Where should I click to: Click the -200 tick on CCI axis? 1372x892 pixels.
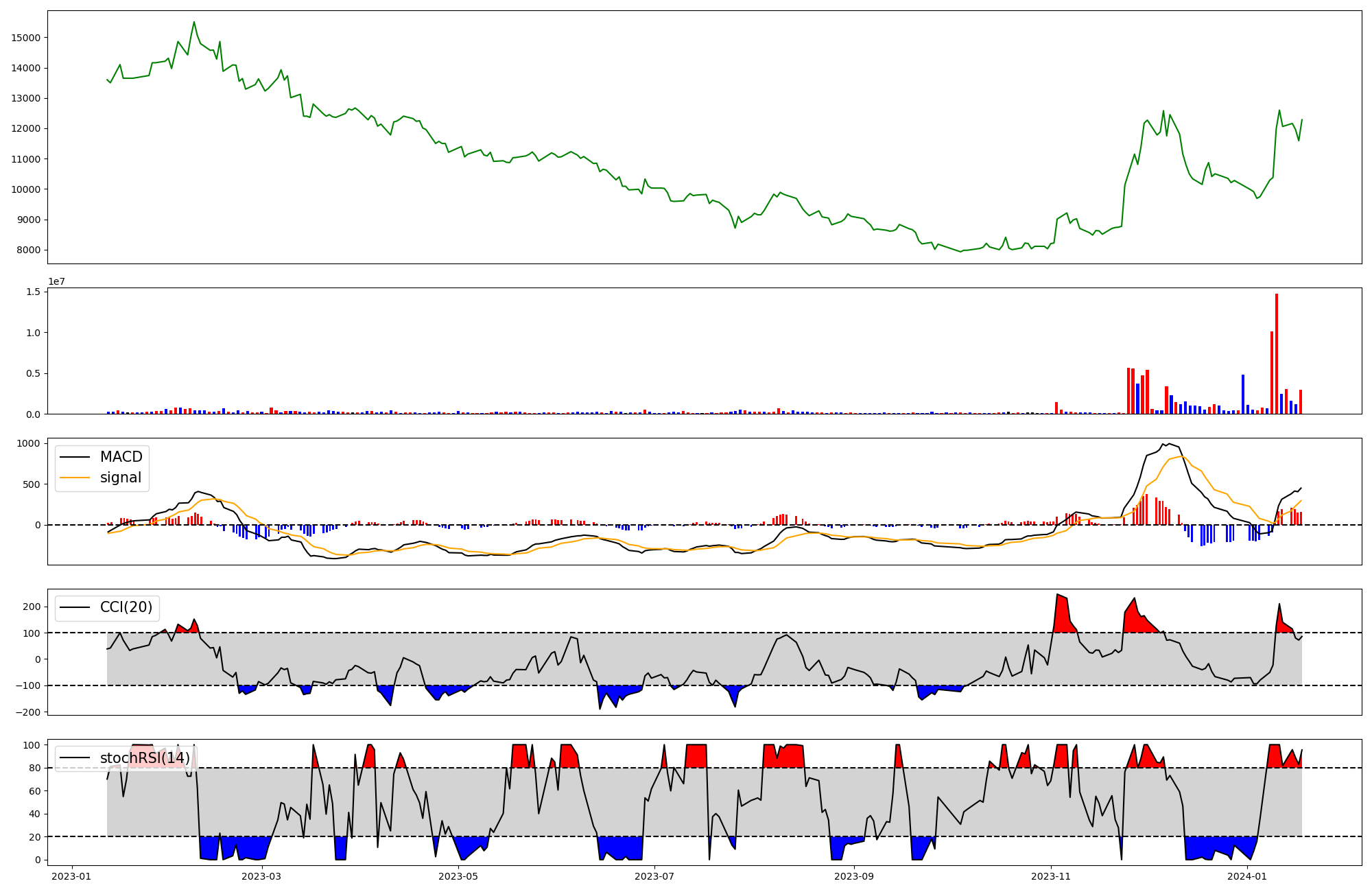pos(27,712)
